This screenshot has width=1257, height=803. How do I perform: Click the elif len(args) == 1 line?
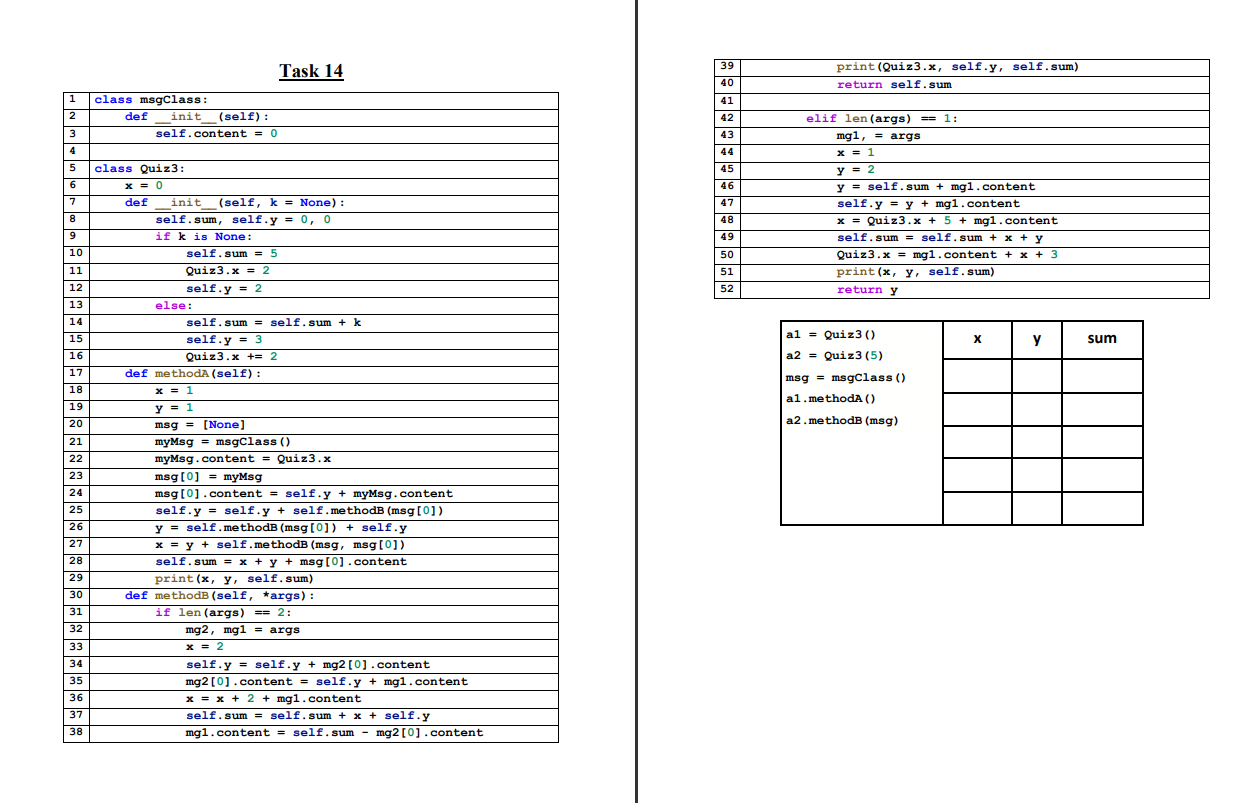click(x=880, y=117)
